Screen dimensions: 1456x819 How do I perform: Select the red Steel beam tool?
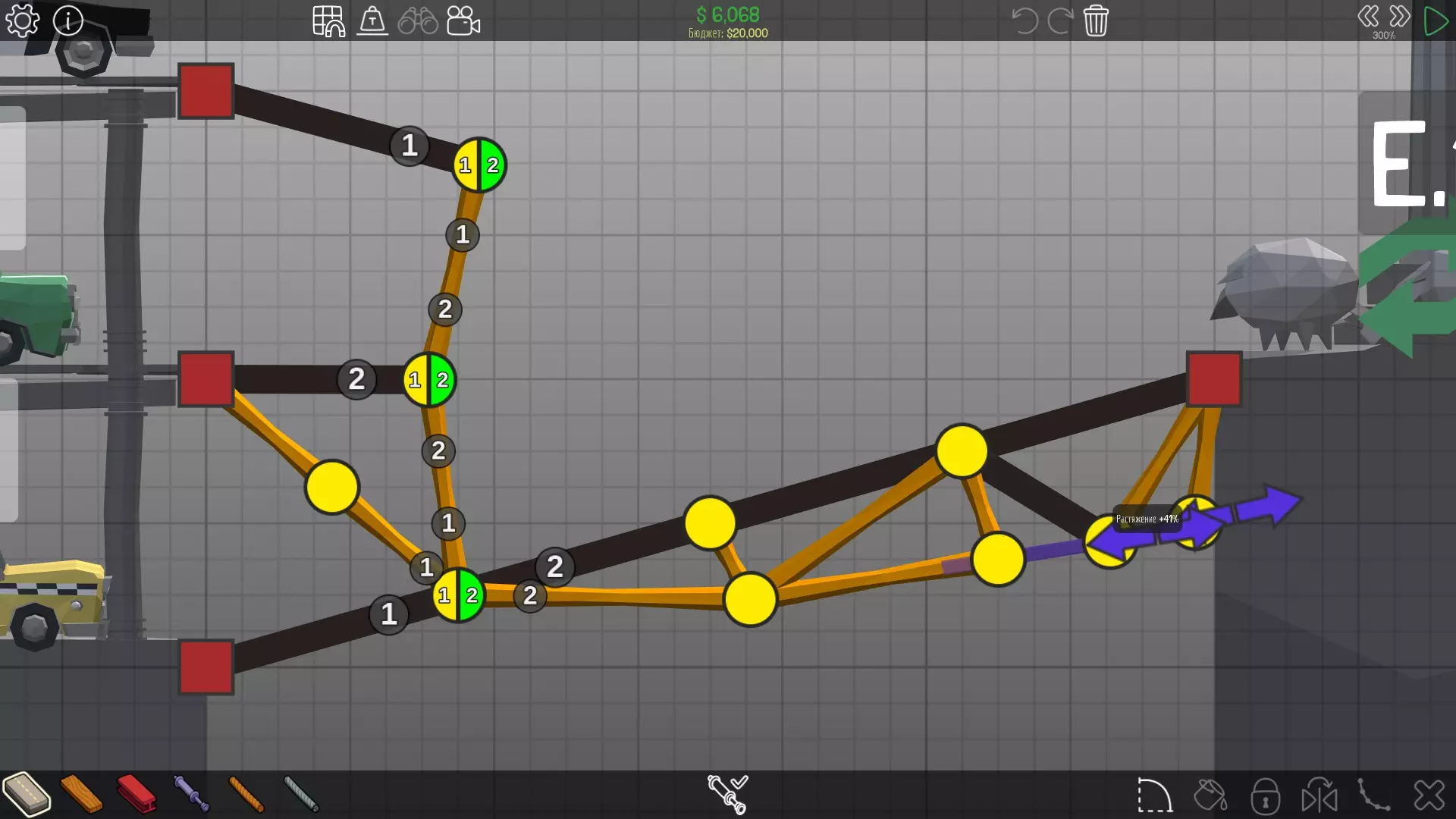click(x=136, y=794)
